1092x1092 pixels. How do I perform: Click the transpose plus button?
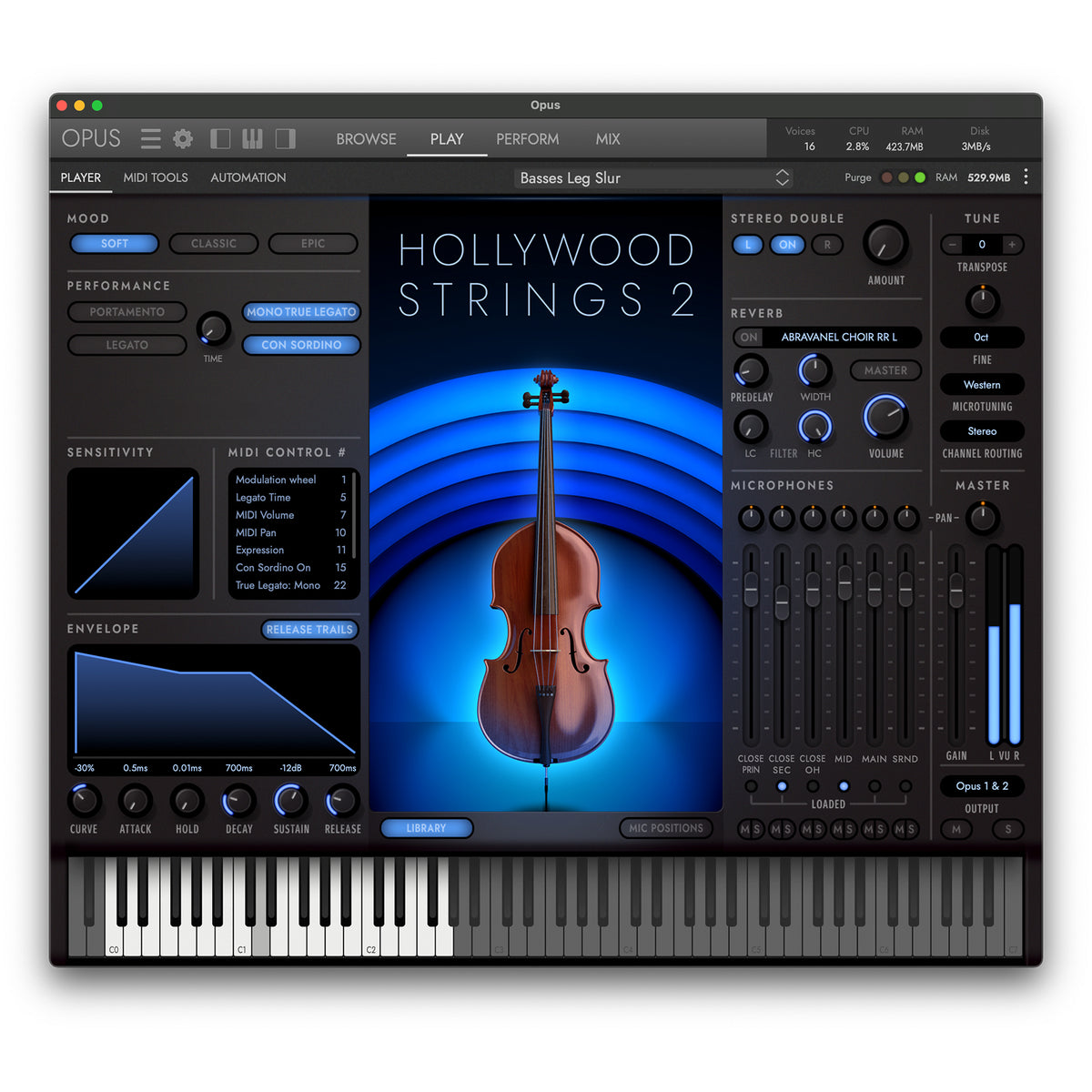[x=1011, y=245]
